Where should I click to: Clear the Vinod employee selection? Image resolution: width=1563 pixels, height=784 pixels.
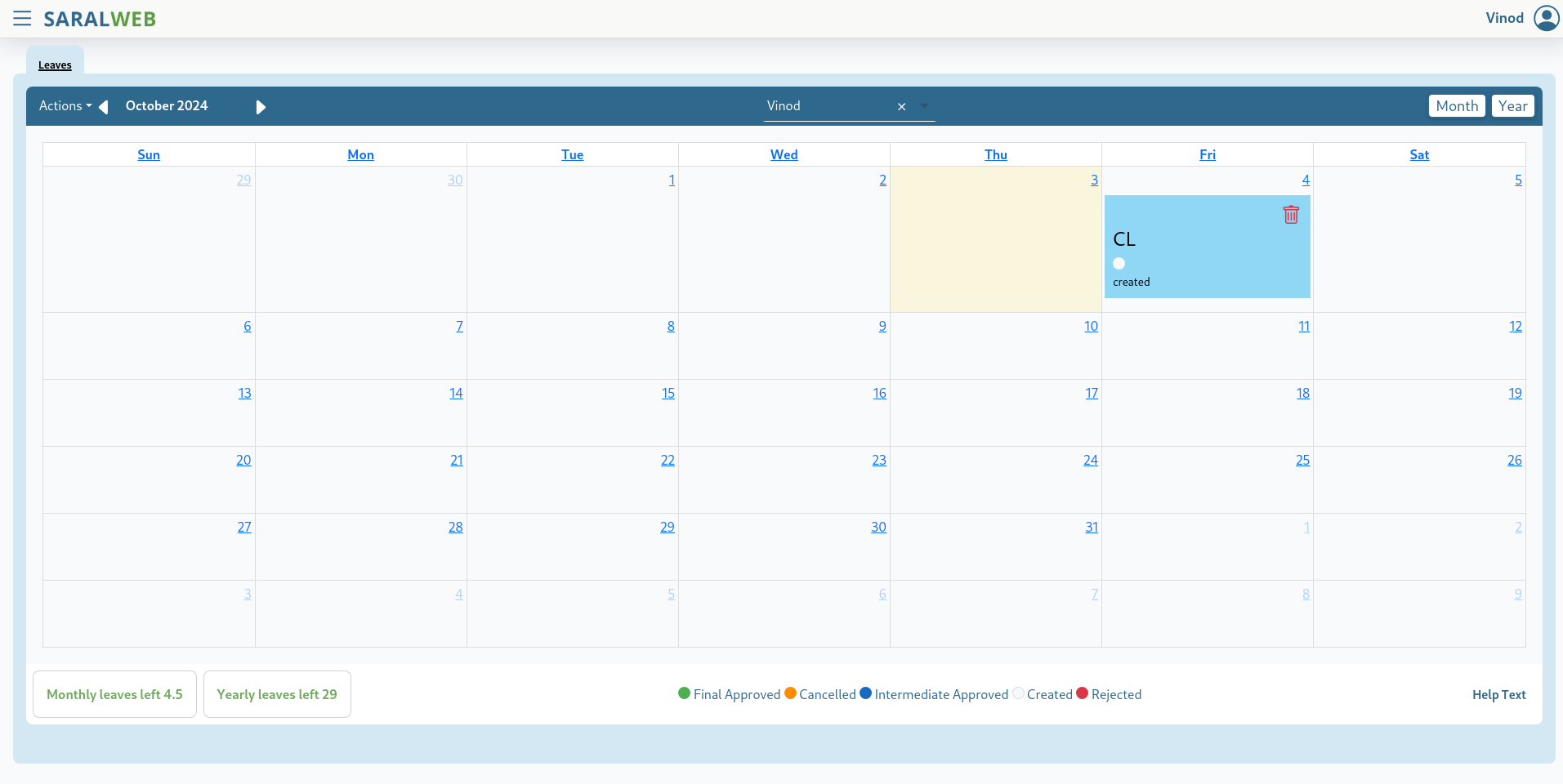click(x=902, y=107)
